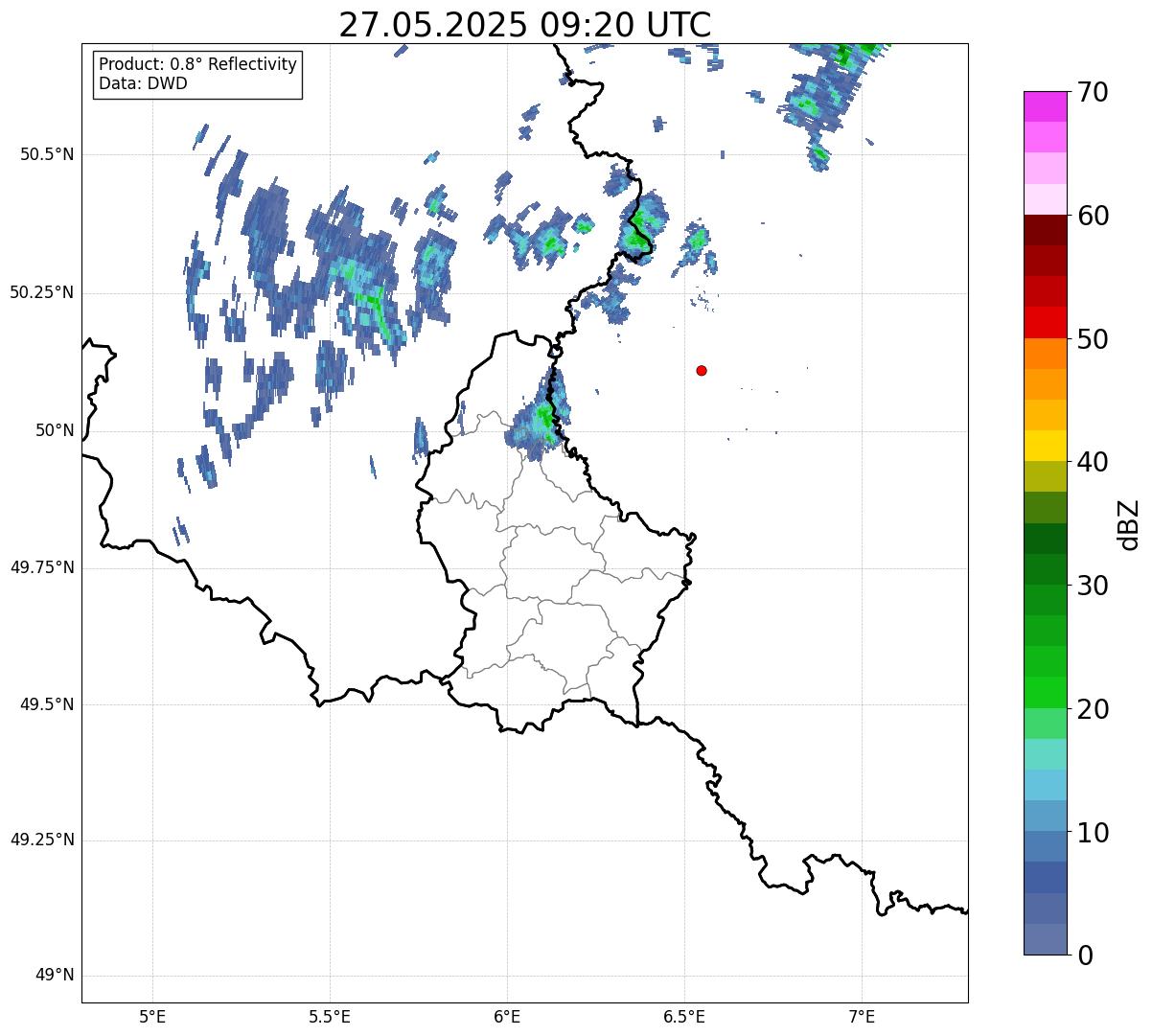Screen dimensions: 1152x1036
Task: Click the 10 colorbar tick label
Action: pyautogui.click(x=1093, y=833)
